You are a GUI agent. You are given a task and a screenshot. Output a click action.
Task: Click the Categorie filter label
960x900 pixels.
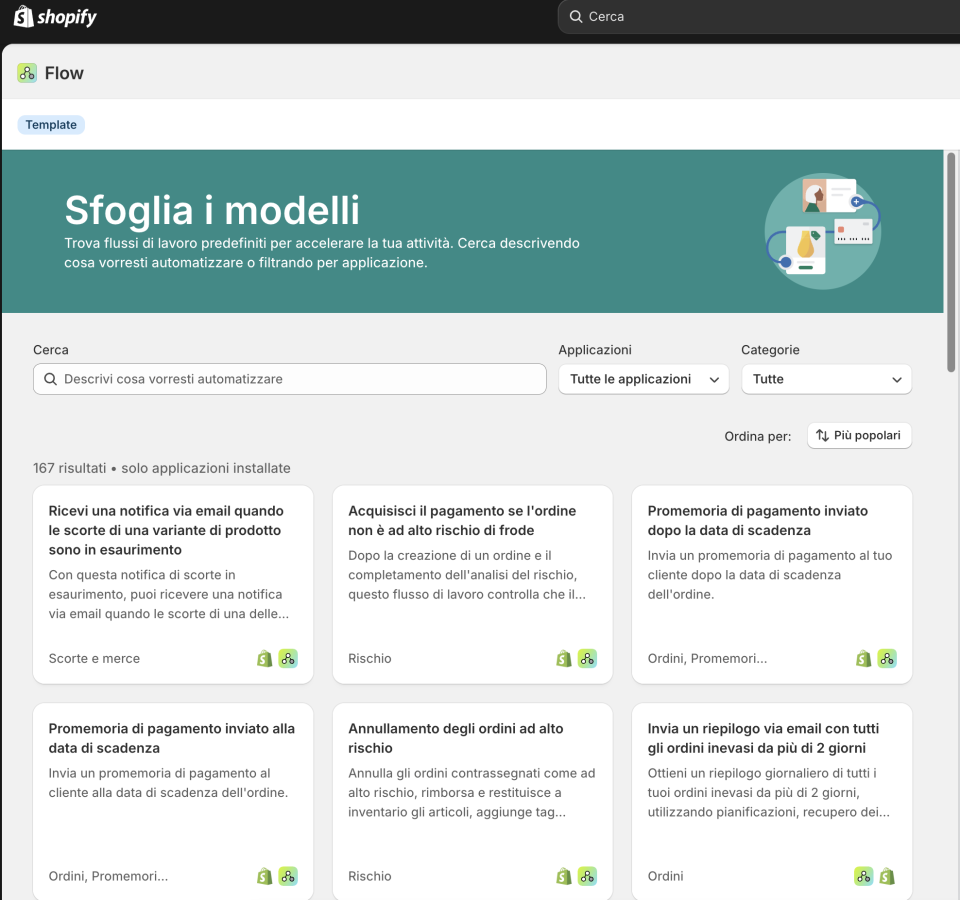(770, 350)
